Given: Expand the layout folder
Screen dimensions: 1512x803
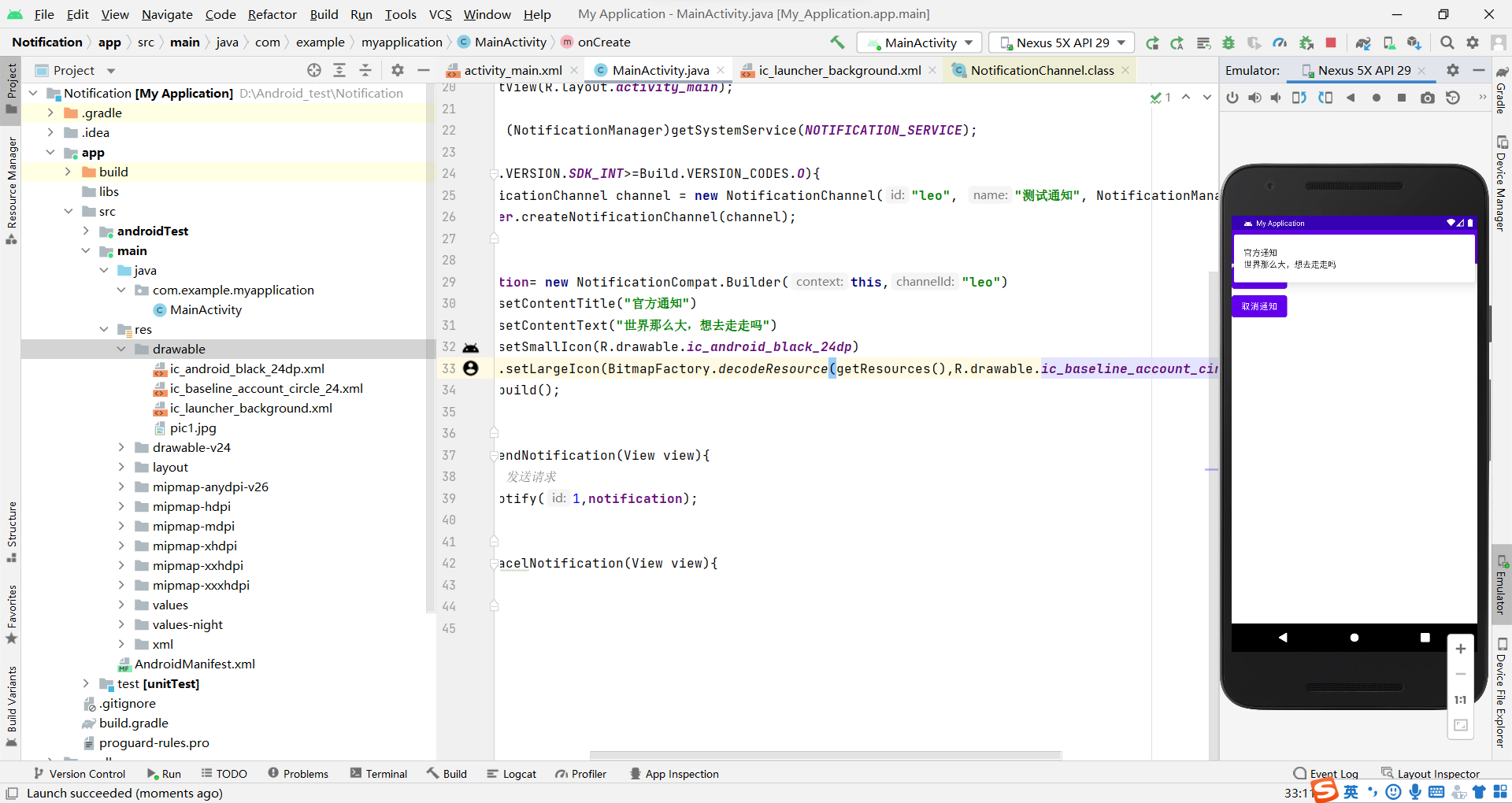Looking at the screenshot, I should [x=121, y=467].
